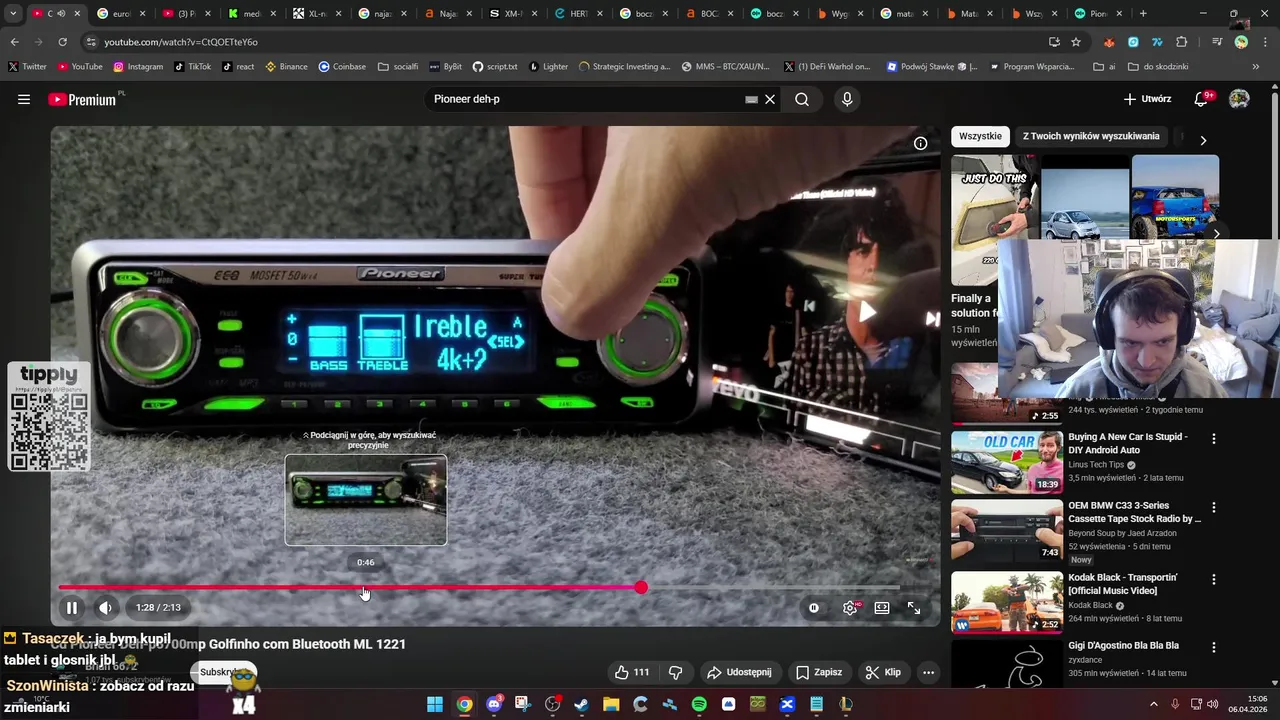Image resolution: width=1280 pixels, height=720 pixels.
Task: Seek at the red progress bar scrubber
Action: (x=641, y=587)
